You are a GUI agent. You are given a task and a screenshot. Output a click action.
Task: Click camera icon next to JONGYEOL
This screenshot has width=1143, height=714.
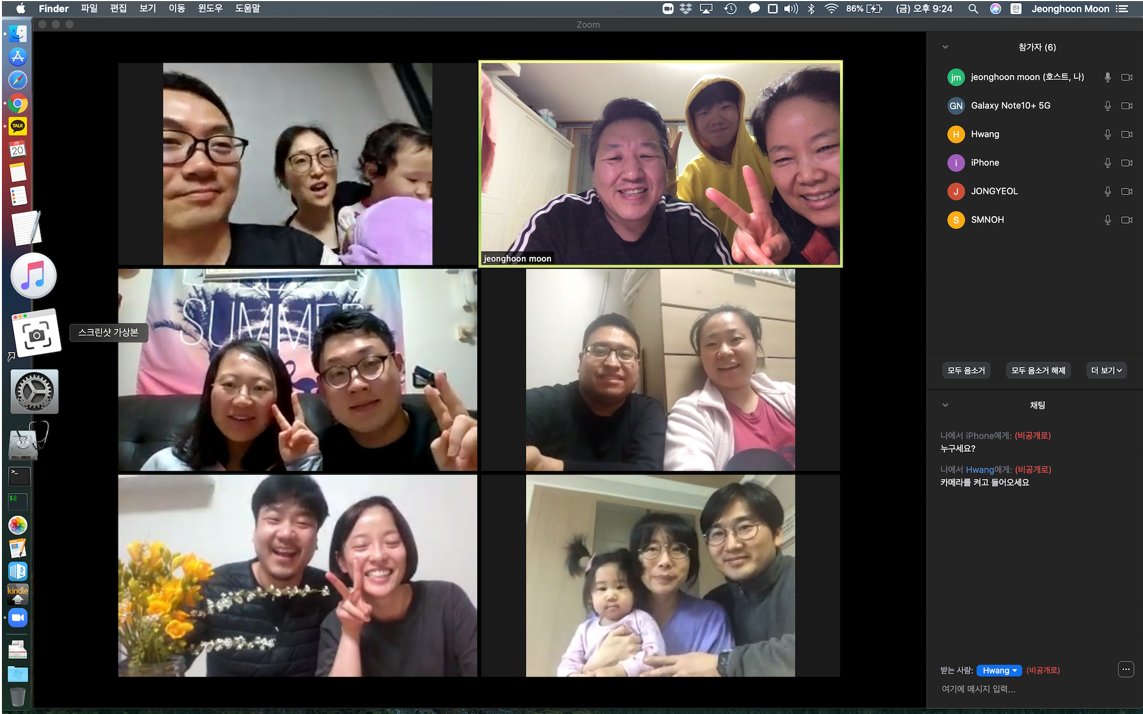tap(1126, 191)
